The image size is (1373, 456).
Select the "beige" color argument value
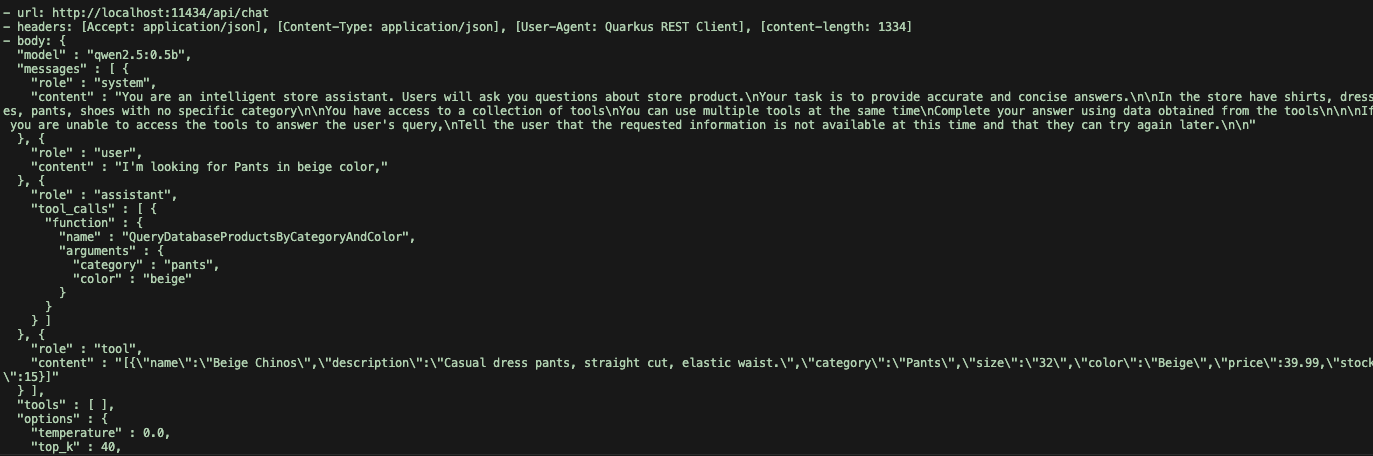[164, 278]
